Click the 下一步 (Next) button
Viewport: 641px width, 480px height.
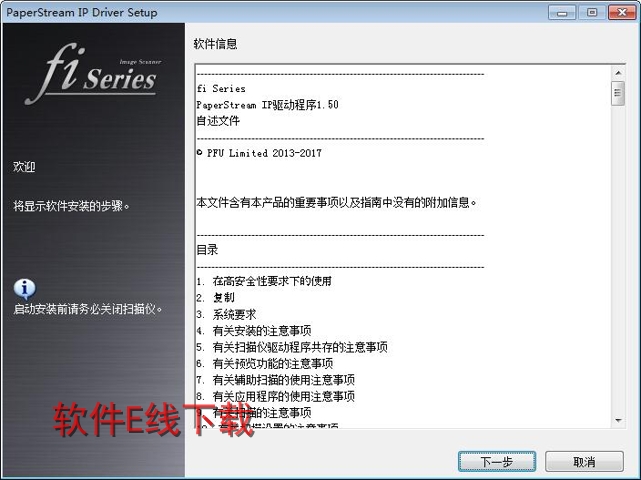tap(497, 462)
